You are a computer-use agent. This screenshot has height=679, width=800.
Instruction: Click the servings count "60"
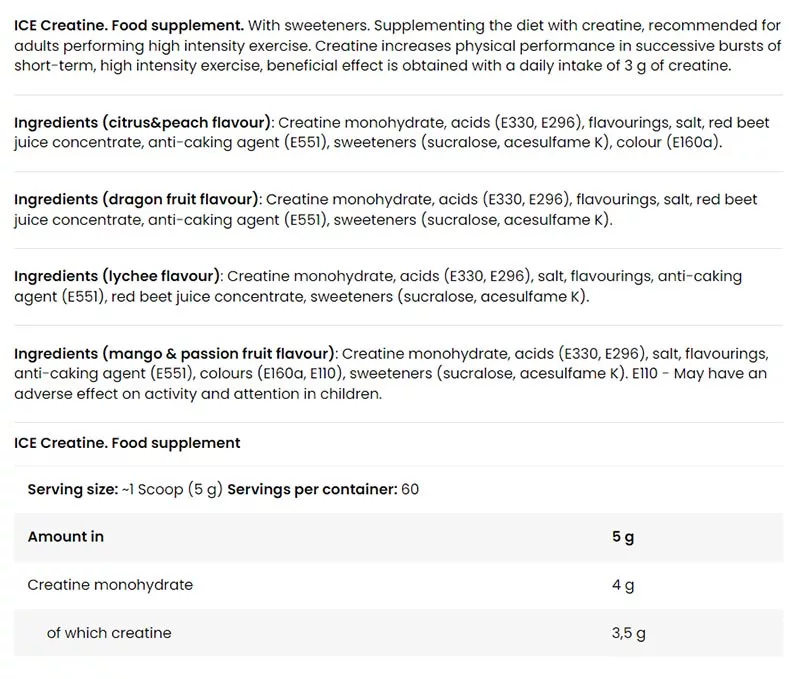point(410,490)
